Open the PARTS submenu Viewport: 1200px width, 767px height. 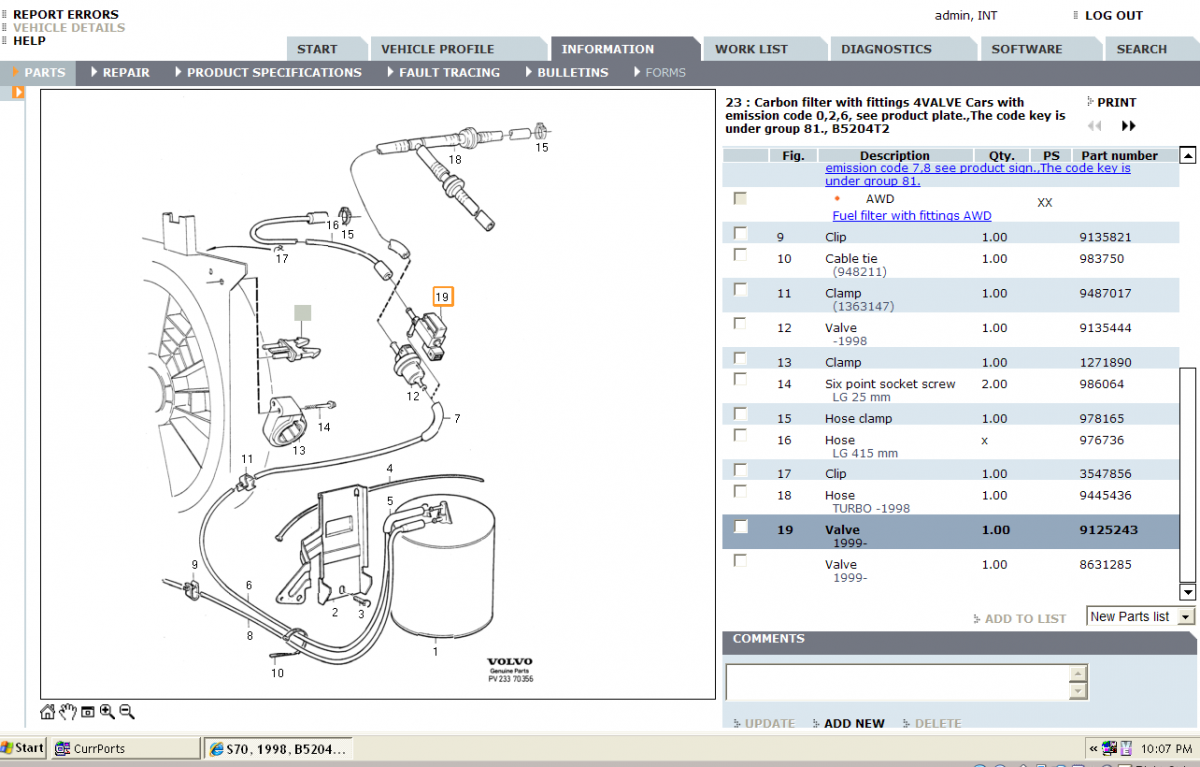pyautogui.click(x=38, y=72)
